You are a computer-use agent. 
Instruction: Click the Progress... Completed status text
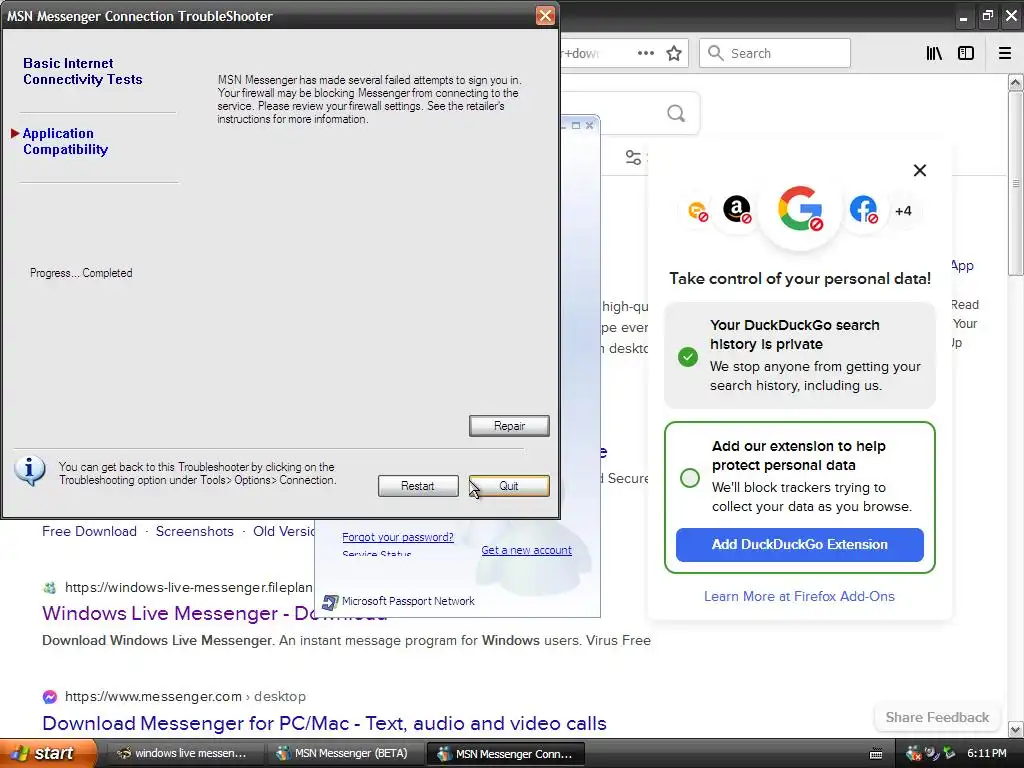81,273
